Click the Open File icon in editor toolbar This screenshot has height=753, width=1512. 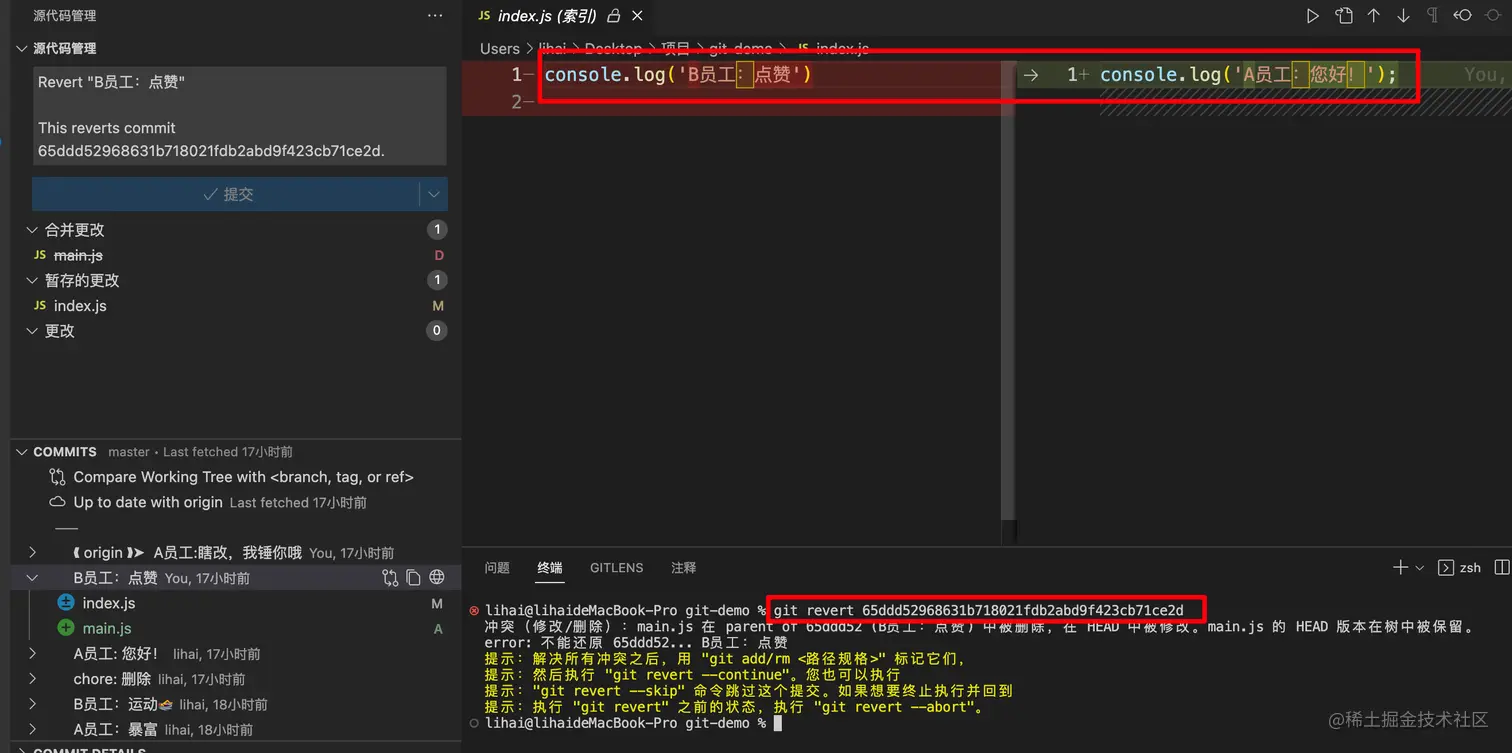point(1344,16)
